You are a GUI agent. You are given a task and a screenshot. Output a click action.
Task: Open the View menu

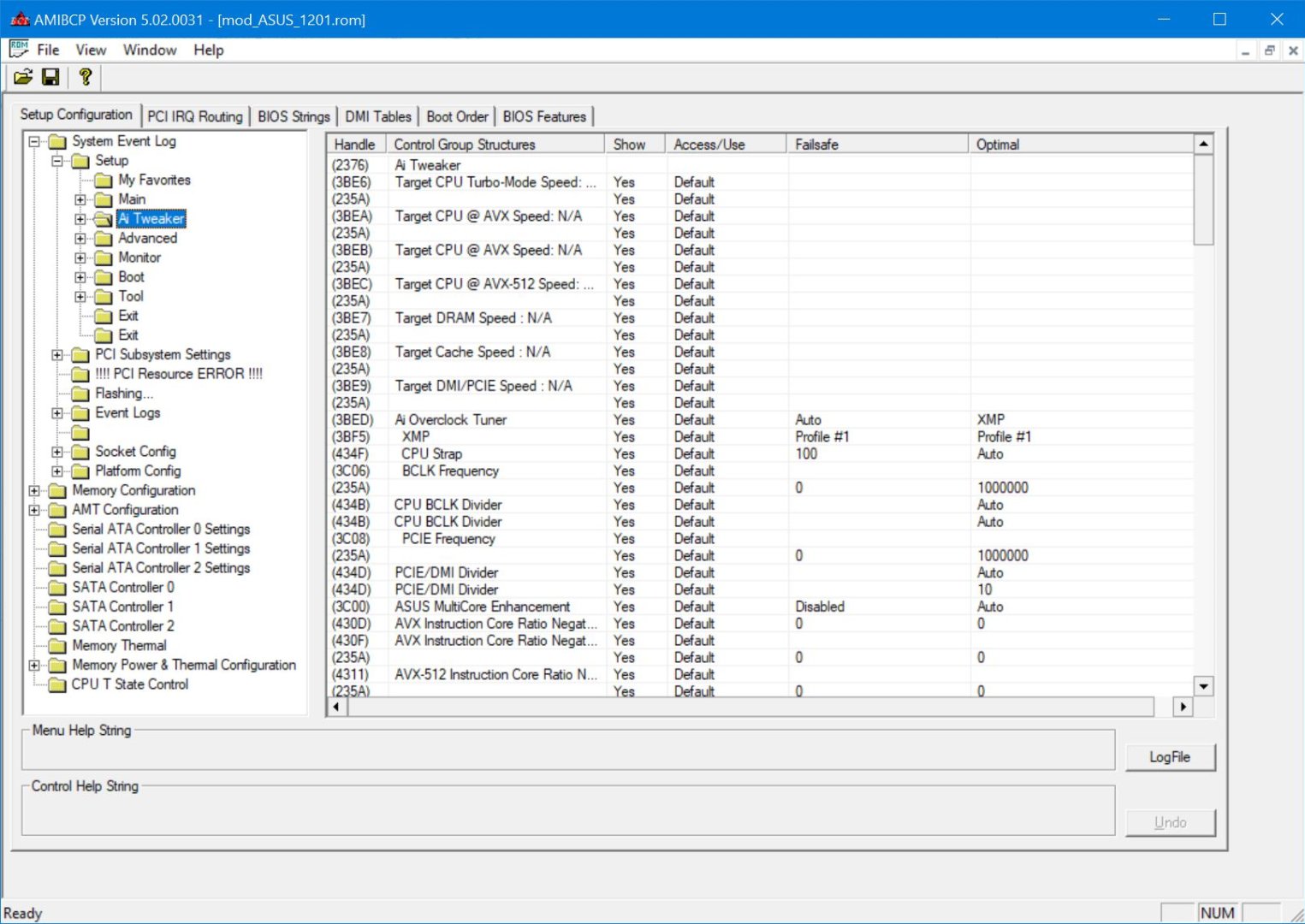pyautogui.click(x=91, y=50)
